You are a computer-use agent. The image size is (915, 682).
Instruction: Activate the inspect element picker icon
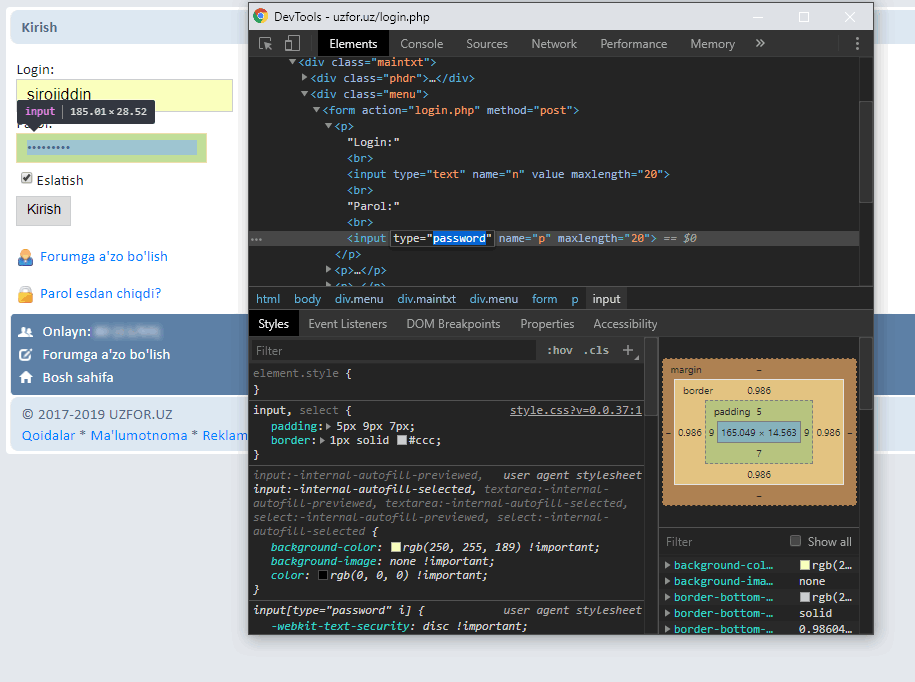(266, 44)
